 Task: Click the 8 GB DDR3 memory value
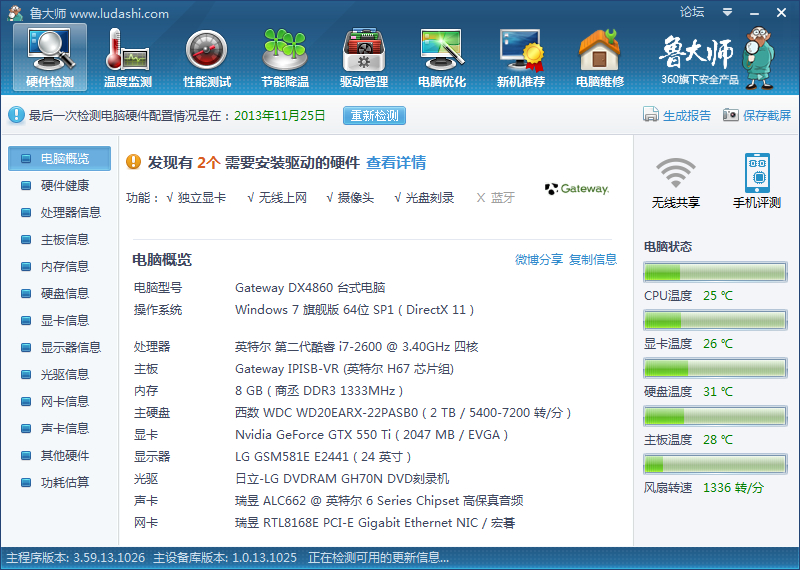319,391
